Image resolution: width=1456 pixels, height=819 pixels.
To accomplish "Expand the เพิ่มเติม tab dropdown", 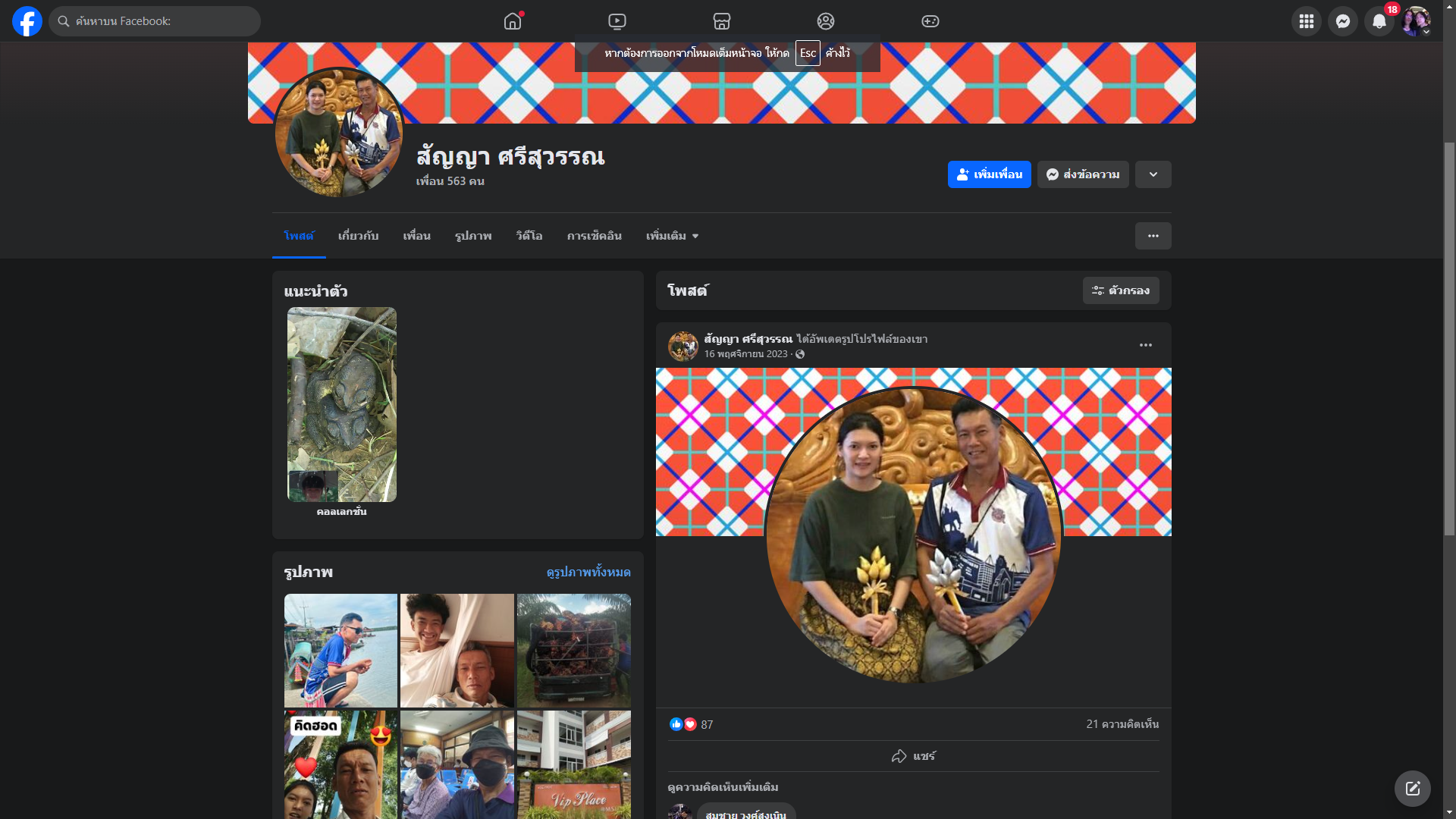I will [672, 236].
